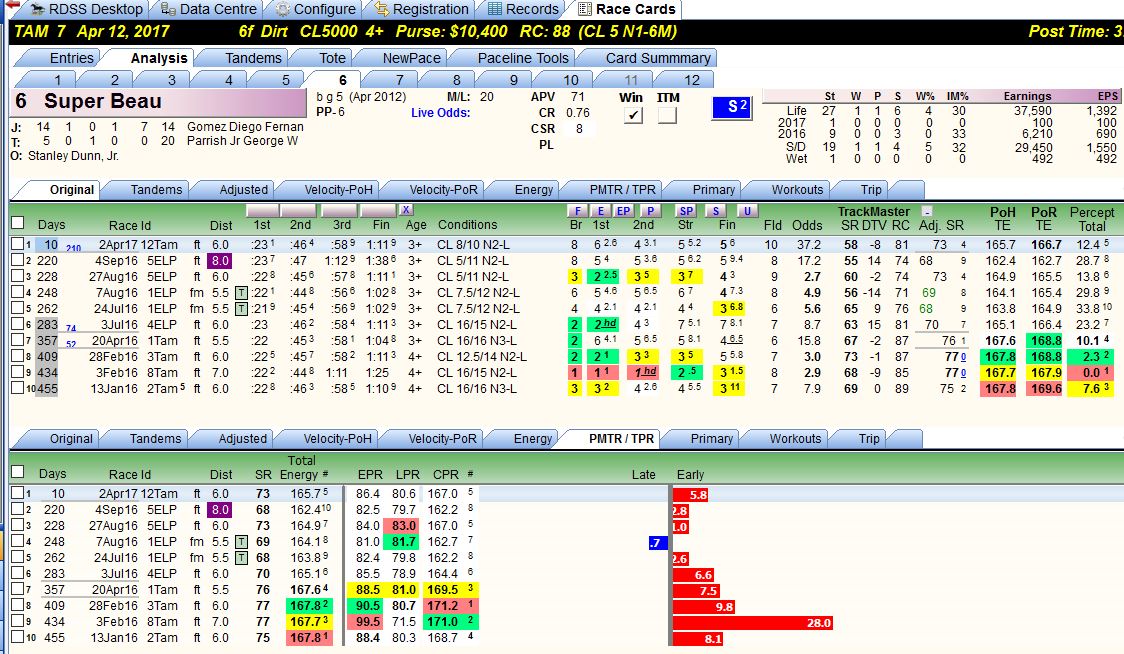1124x654 pixels.
Task: Check upper table row 10 13Jan16 checkbox
Action: coord(17,388)
